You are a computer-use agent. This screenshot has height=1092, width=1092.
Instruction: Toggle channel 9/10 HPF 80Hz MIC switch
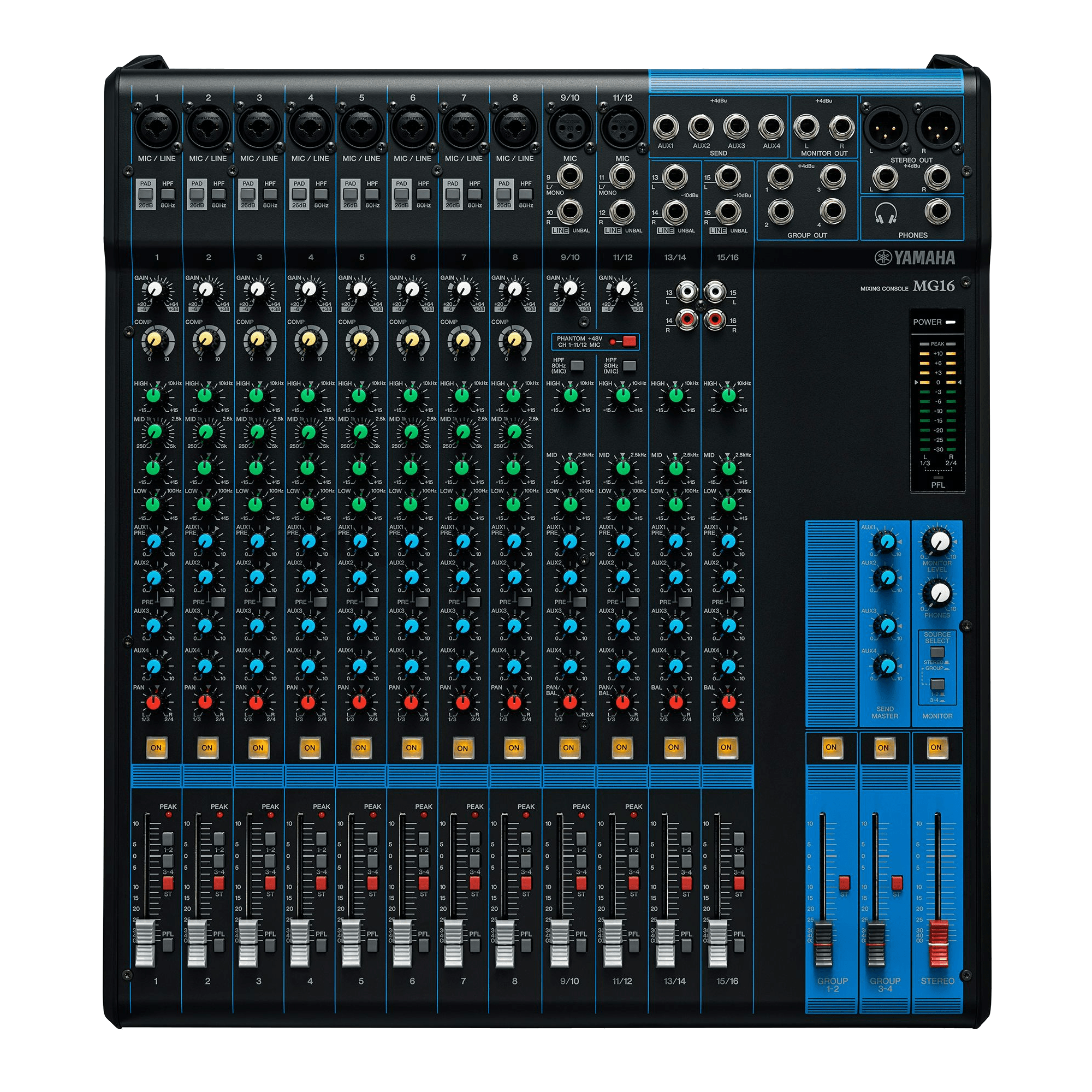pyautogui.click(x=577, y=366)
